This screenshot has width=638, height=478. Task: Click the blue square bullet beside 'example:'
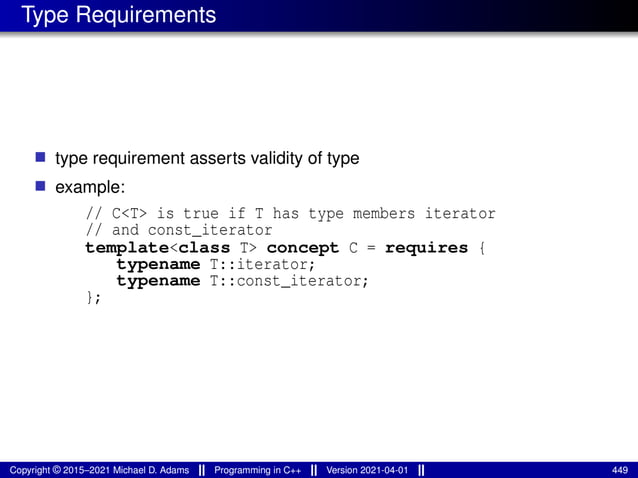[x=40, y=186]
